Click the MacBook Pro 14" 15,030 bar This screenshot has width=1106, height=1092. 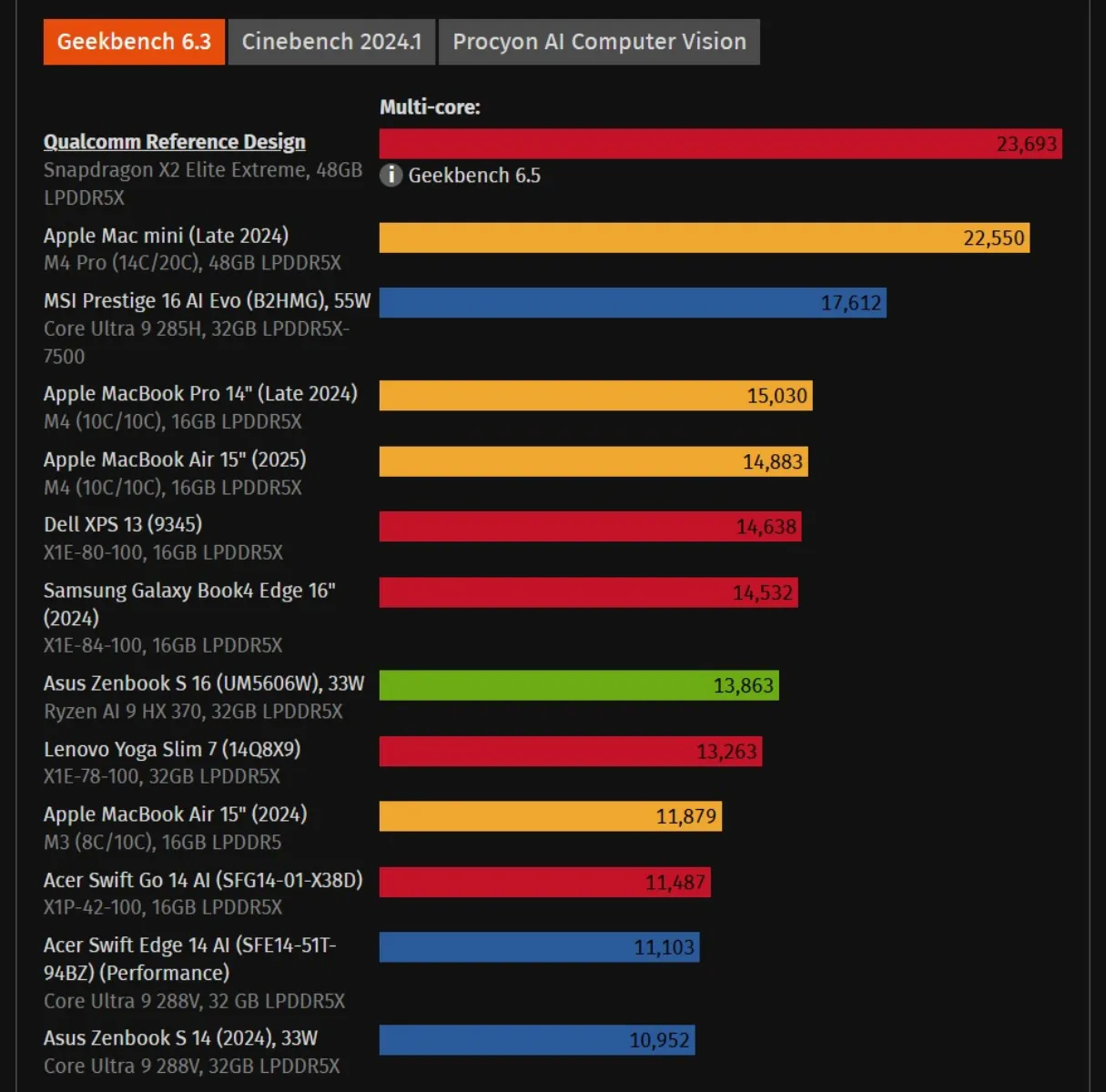[595, 396]
